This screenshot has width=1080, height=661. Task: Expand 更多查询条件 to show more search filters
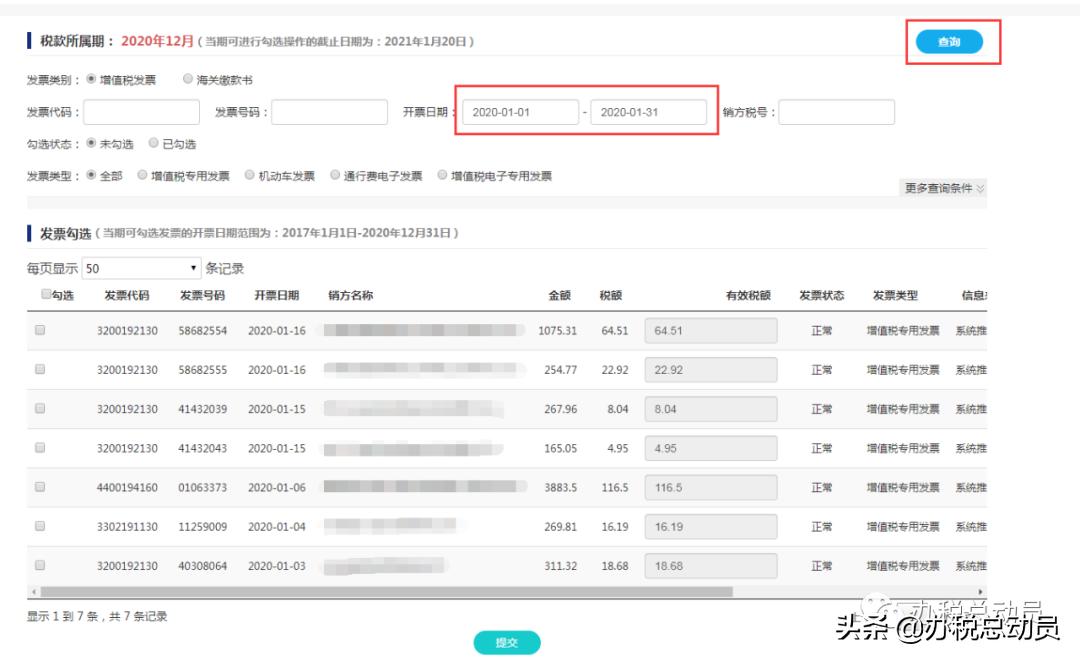(x=938, y=188)
